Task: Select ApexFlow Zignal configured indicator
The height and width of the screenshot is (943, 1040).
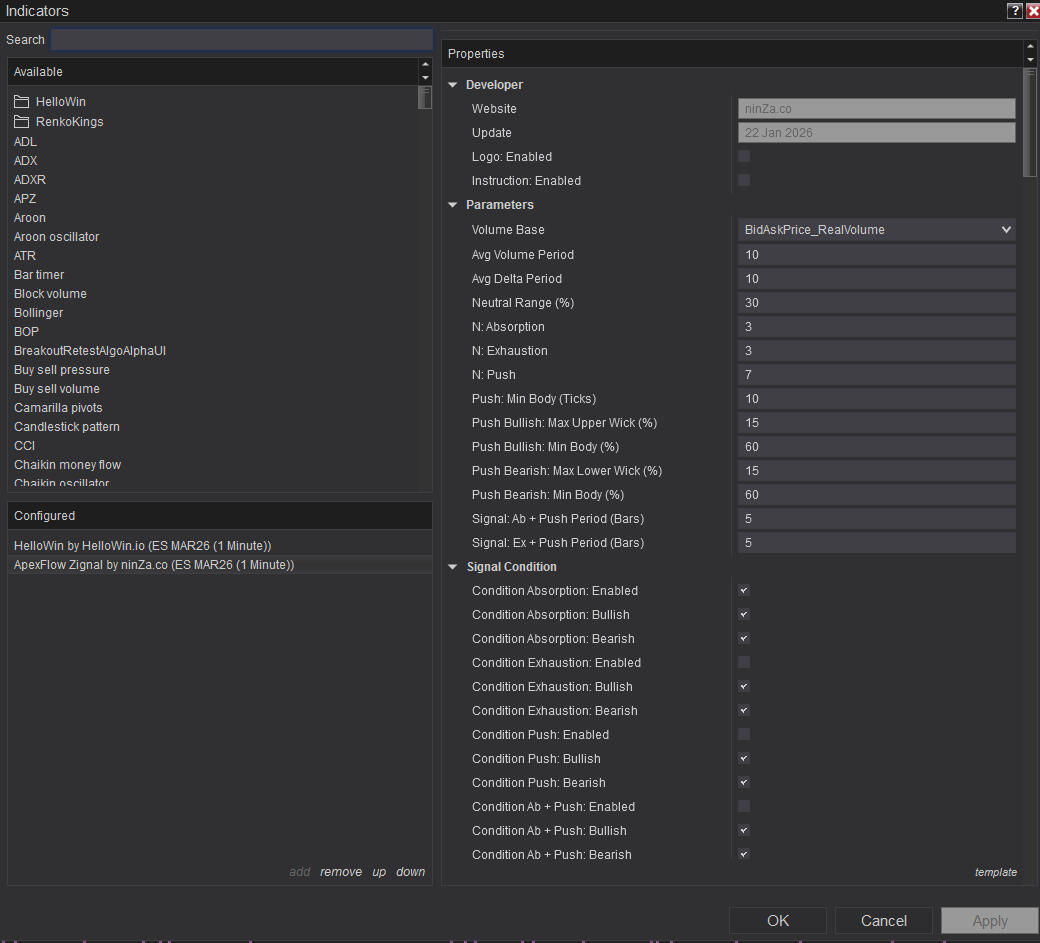Action: (x=154, y=565)
